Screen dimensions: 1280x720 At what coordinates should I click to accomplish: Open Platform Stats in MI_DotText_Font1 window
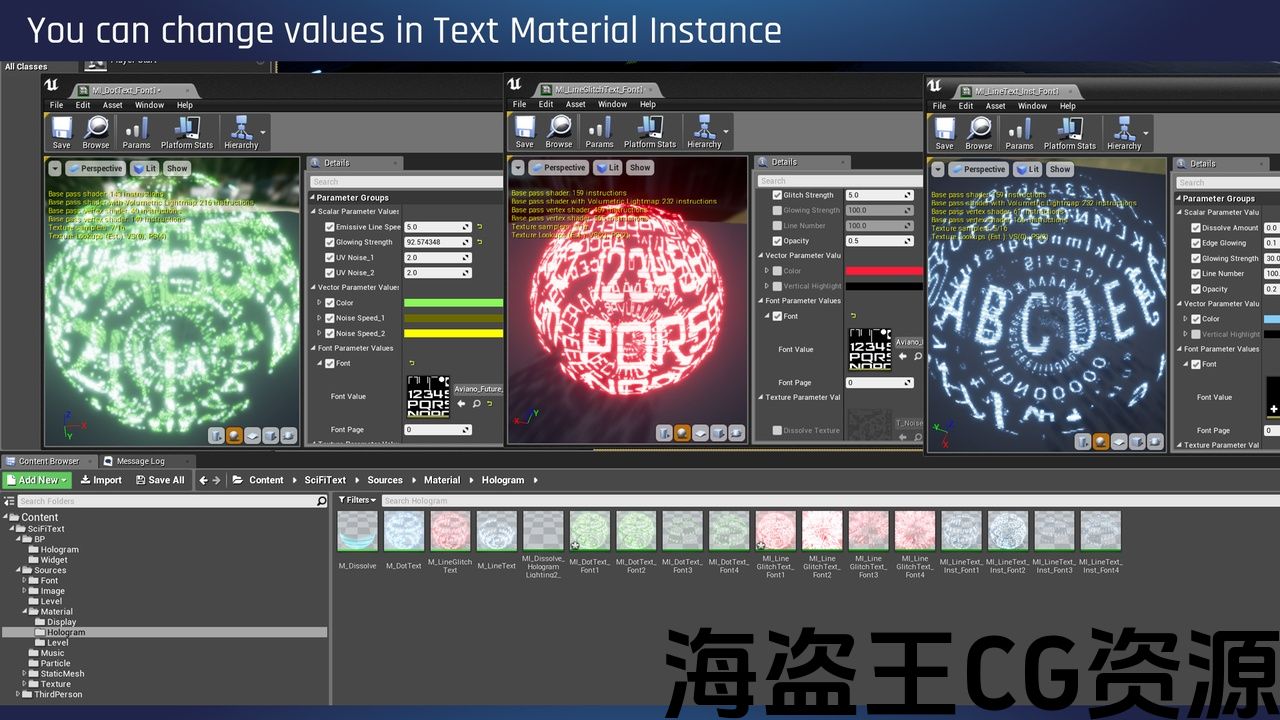tap(187, 132)
